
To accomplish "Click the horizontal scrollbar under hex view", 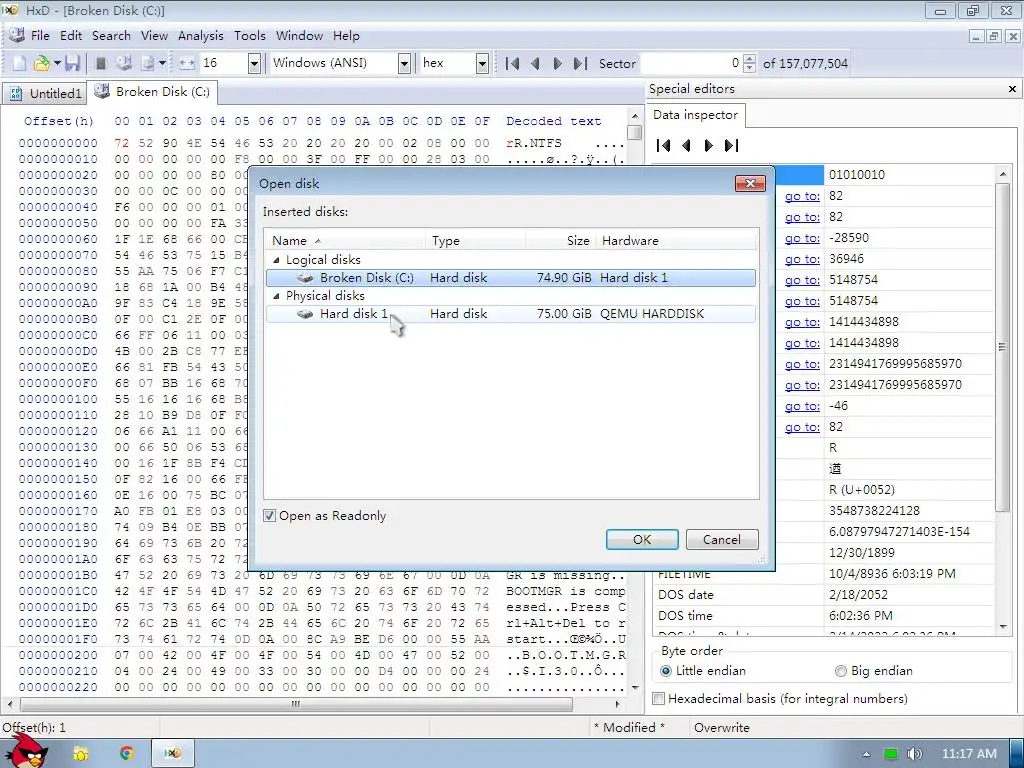I will [x=296, y=705].
